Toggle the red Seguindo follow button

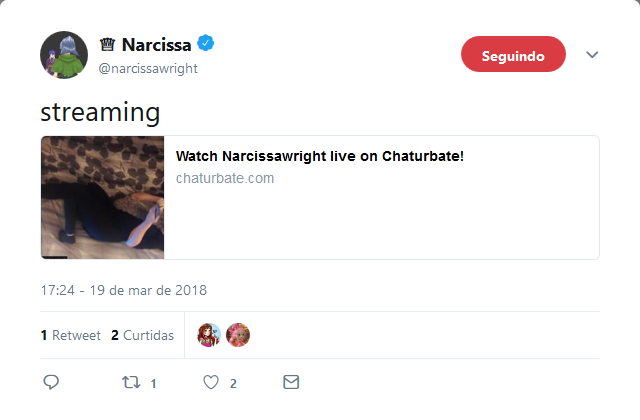coord(513,54)
